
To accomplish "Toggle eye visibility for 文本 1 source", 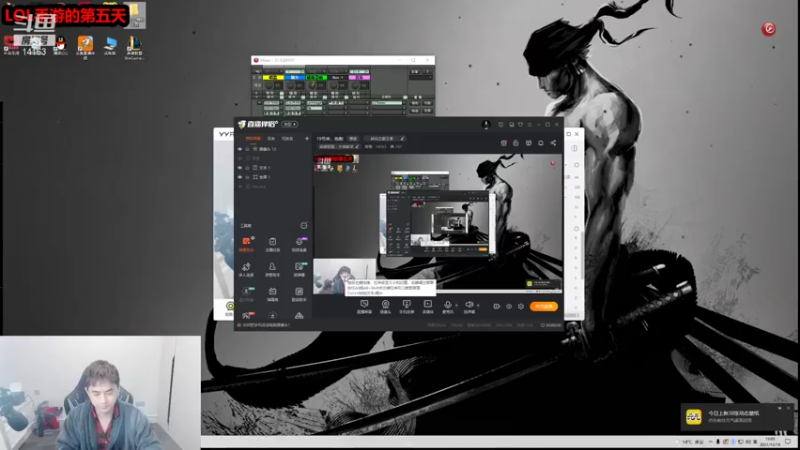I will click(240, 167).
